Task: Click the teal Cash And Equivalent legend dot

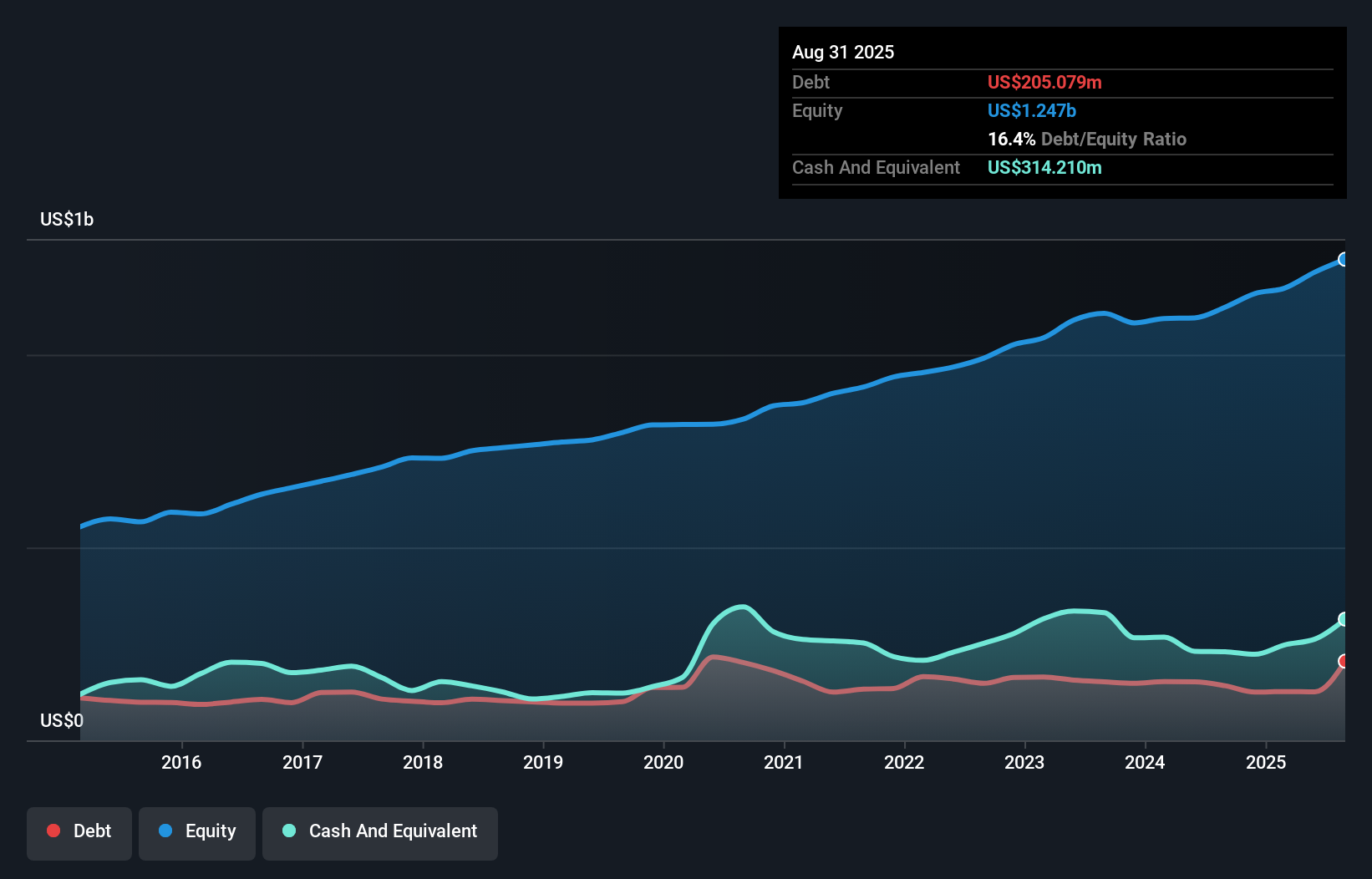Action: [289, 831]
